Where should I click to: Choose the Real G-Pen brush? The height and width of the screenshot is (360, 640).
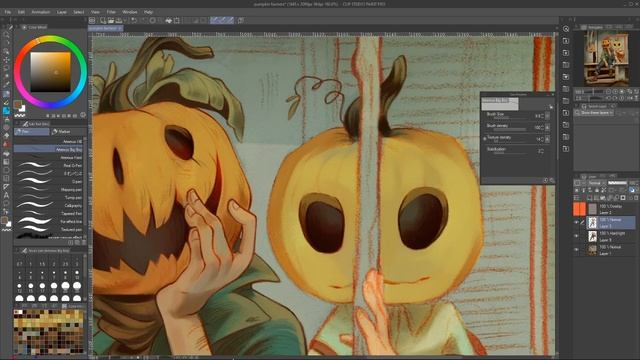pos(49,165)
